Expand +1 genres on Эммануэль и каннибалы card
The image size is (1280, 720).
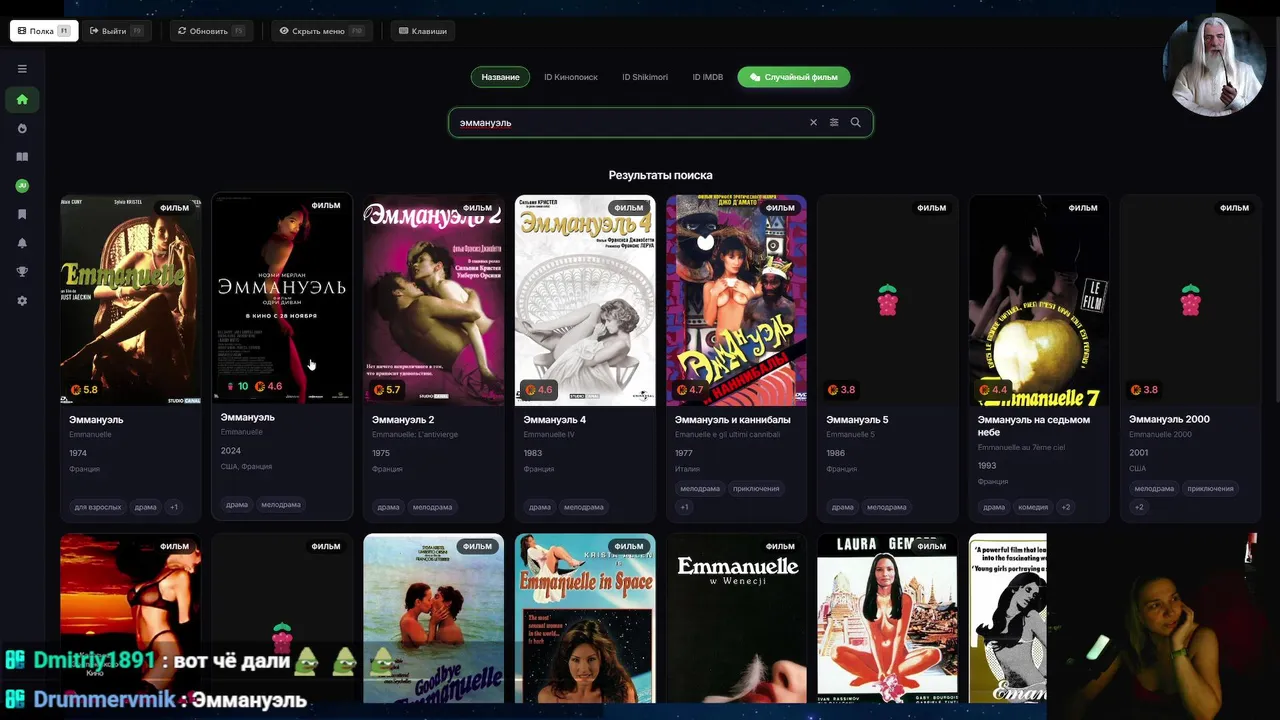coord(685,507)
